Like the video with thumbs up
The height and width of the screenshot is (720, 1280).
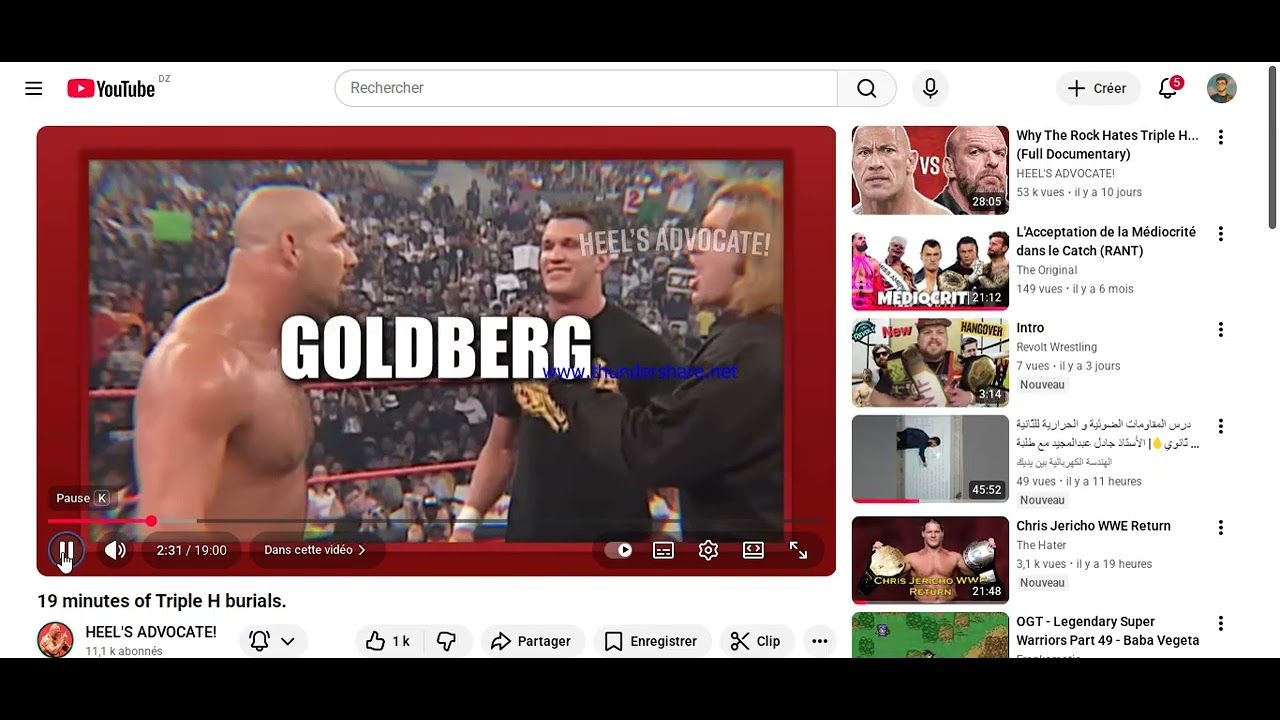[x=388, y=641]
